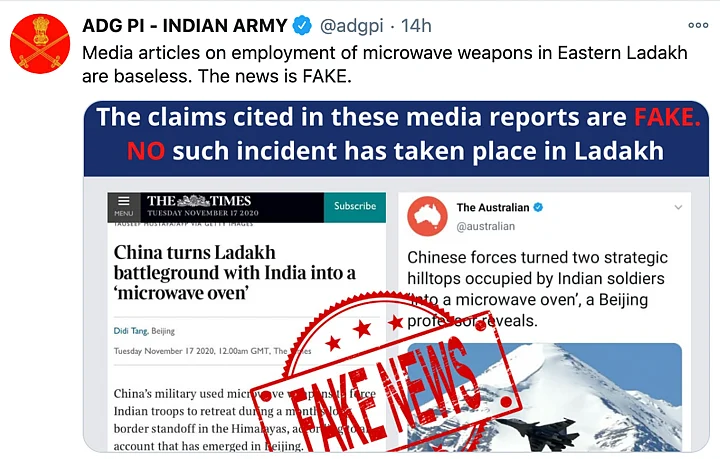Open the @australian handle

point(485,226)
